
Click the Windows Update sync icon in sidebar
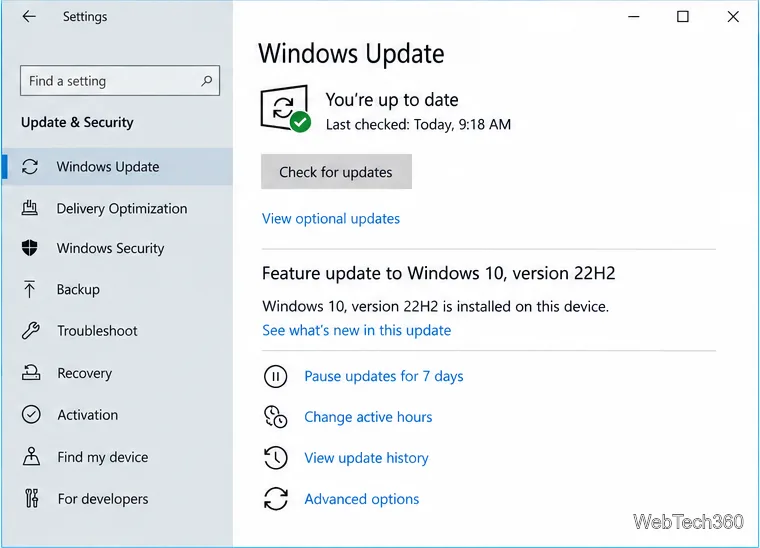click(30, 167)
